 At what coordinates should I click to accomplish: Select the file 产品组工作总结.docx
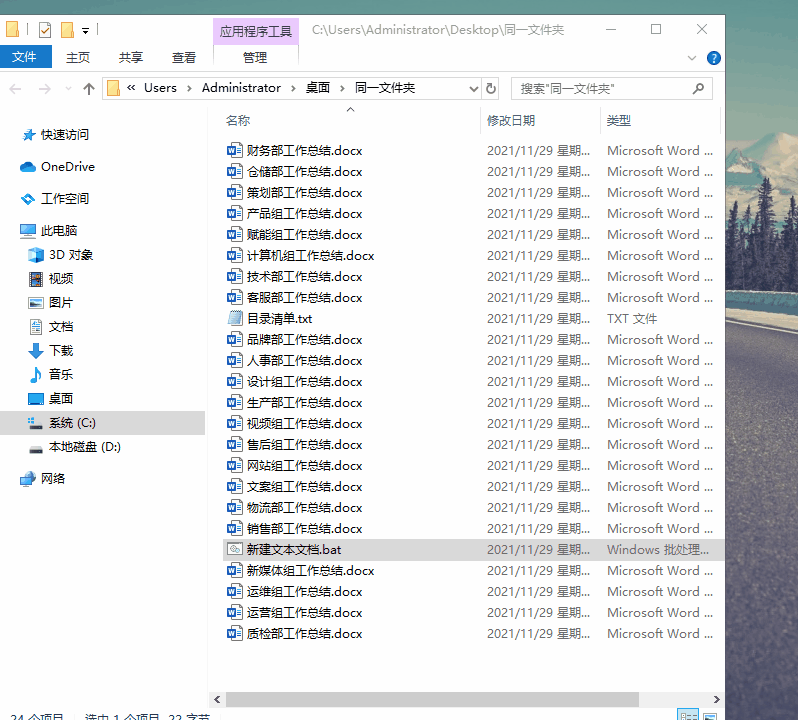pos(304,214)
